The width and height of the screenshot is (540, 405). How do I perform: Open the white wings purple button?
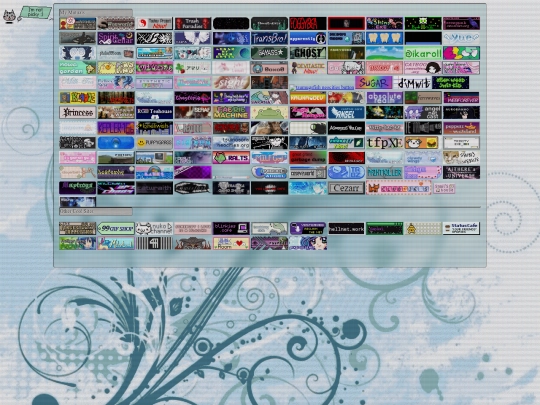(x=193, y=38)
